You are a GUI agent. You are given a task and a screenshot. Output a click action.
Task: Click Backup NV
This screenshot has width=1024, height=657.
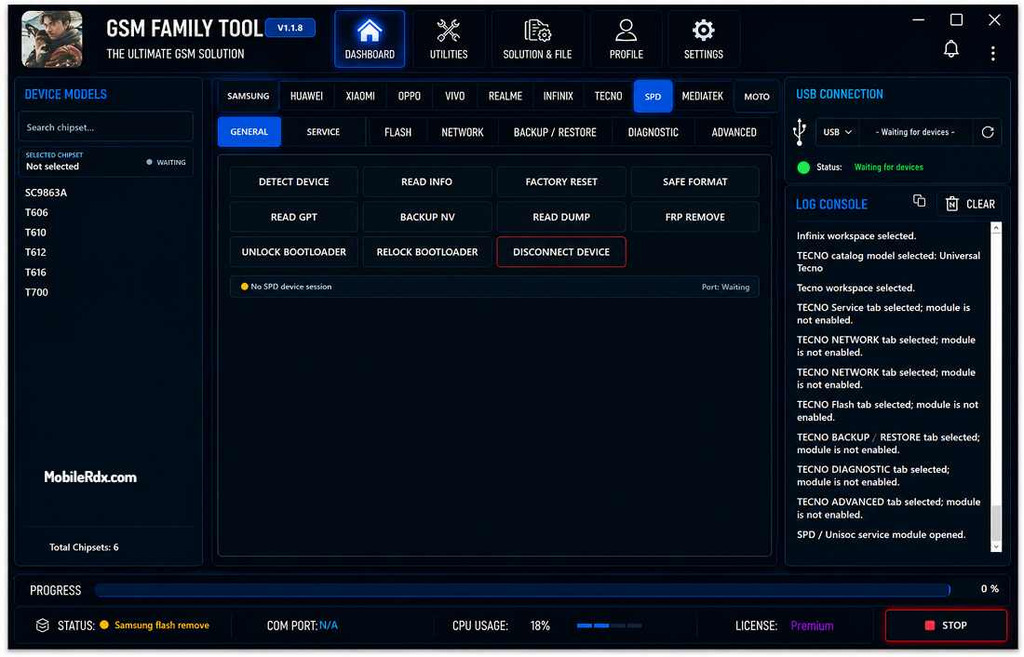[426, 217]
